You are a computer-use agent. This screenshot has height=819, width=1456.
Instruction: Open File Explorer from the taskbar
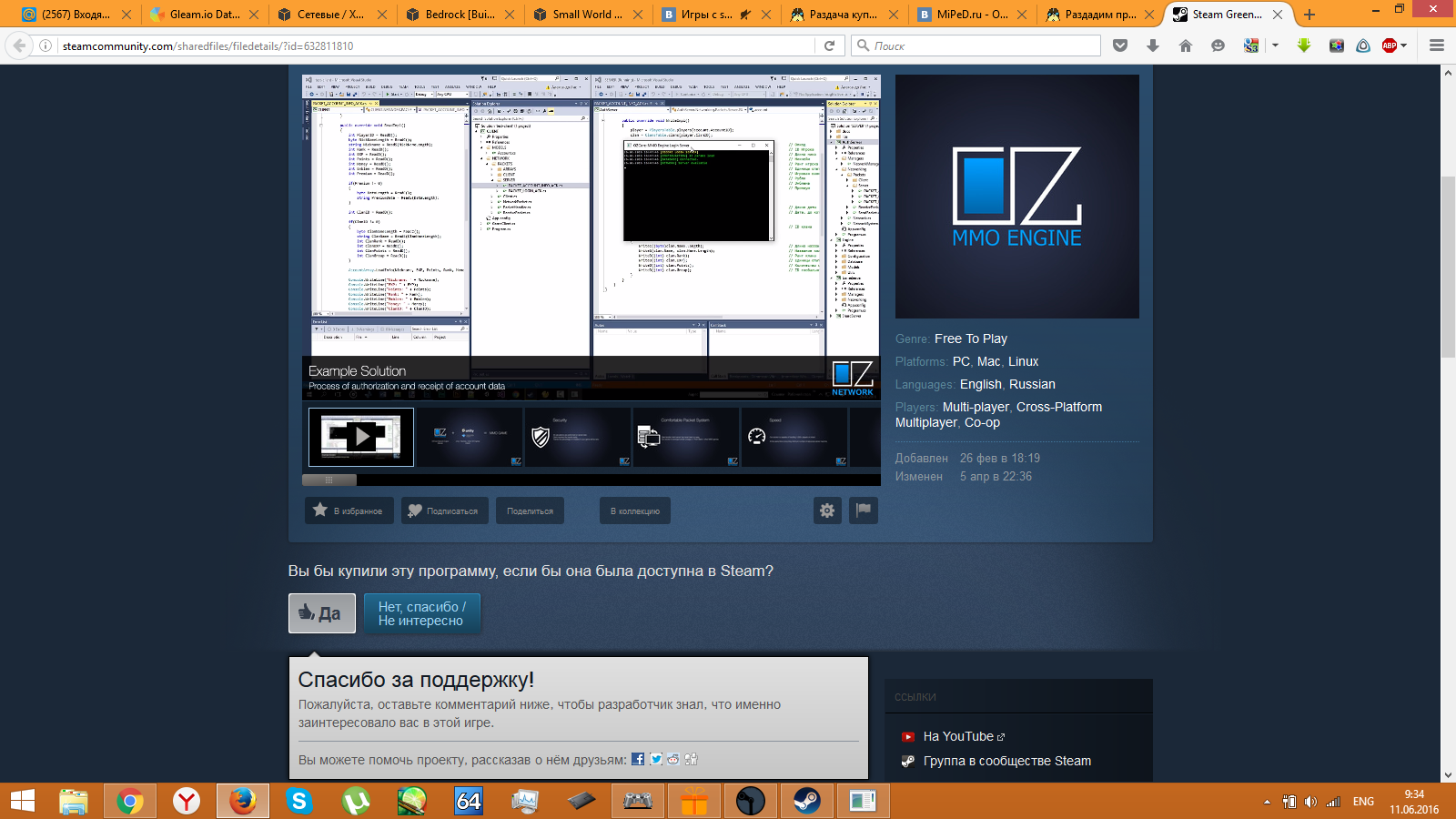pyautogui.click(x=74, y=801)
